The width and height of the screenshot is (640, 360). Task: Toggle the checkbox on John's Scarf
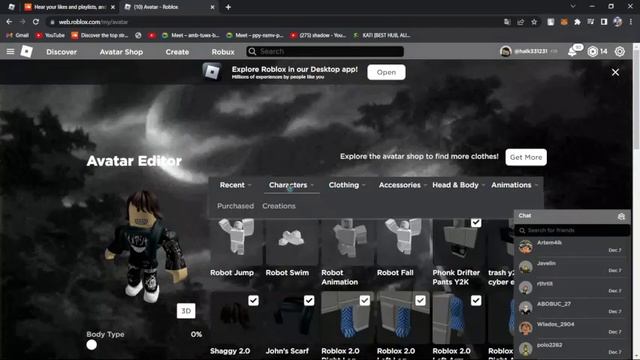(309, 301)
